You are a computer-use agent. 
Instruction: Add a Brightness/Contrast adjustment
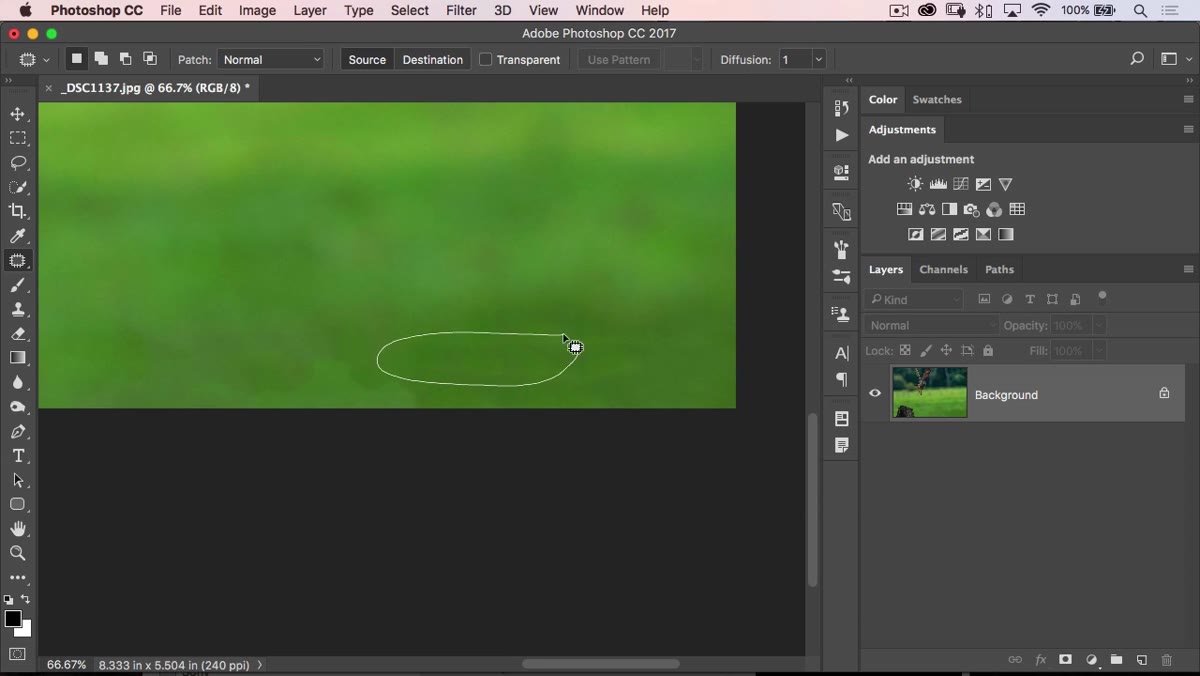click(915, 184)
